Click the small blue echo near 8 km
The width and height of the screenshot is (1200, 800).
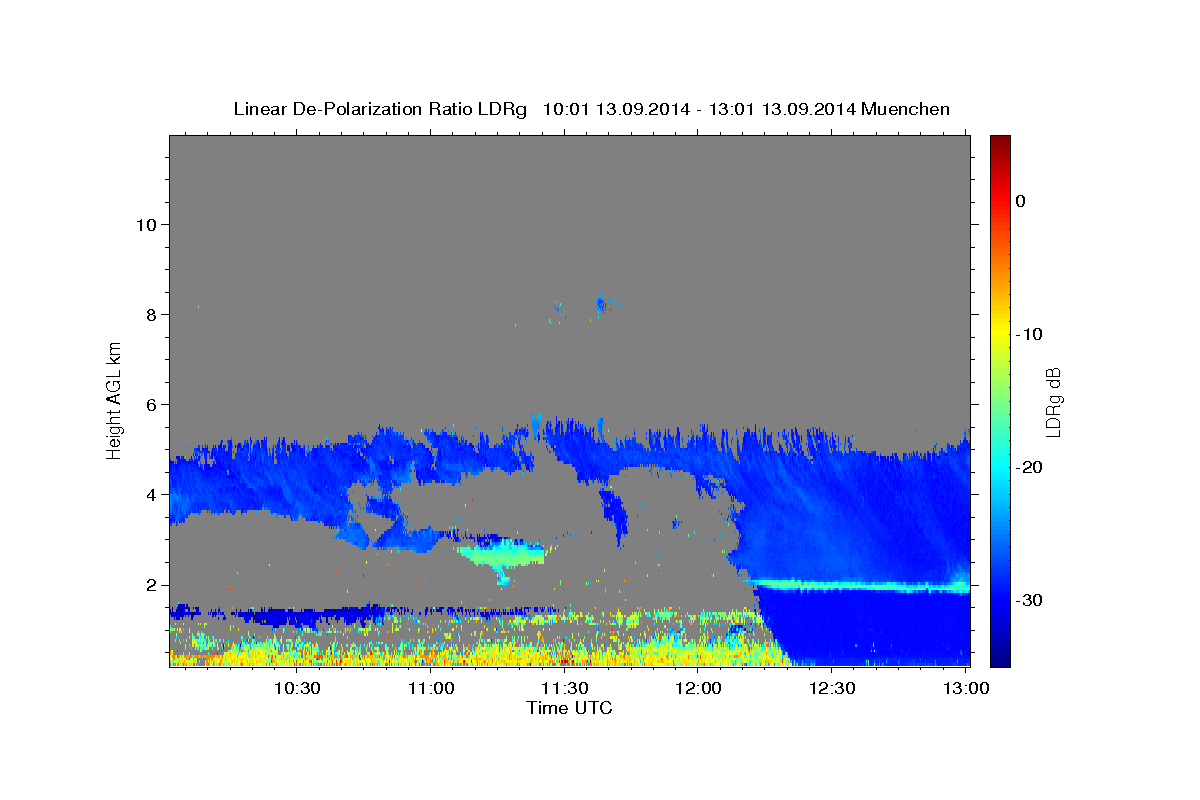pos(600,305)
